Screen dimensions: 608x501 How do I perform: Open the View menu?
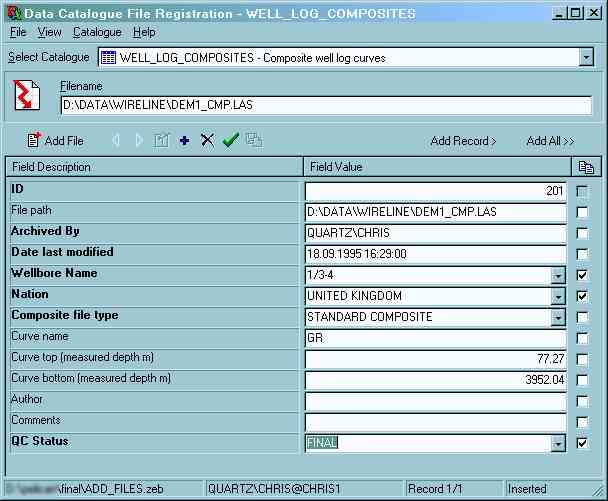[49, 32]
